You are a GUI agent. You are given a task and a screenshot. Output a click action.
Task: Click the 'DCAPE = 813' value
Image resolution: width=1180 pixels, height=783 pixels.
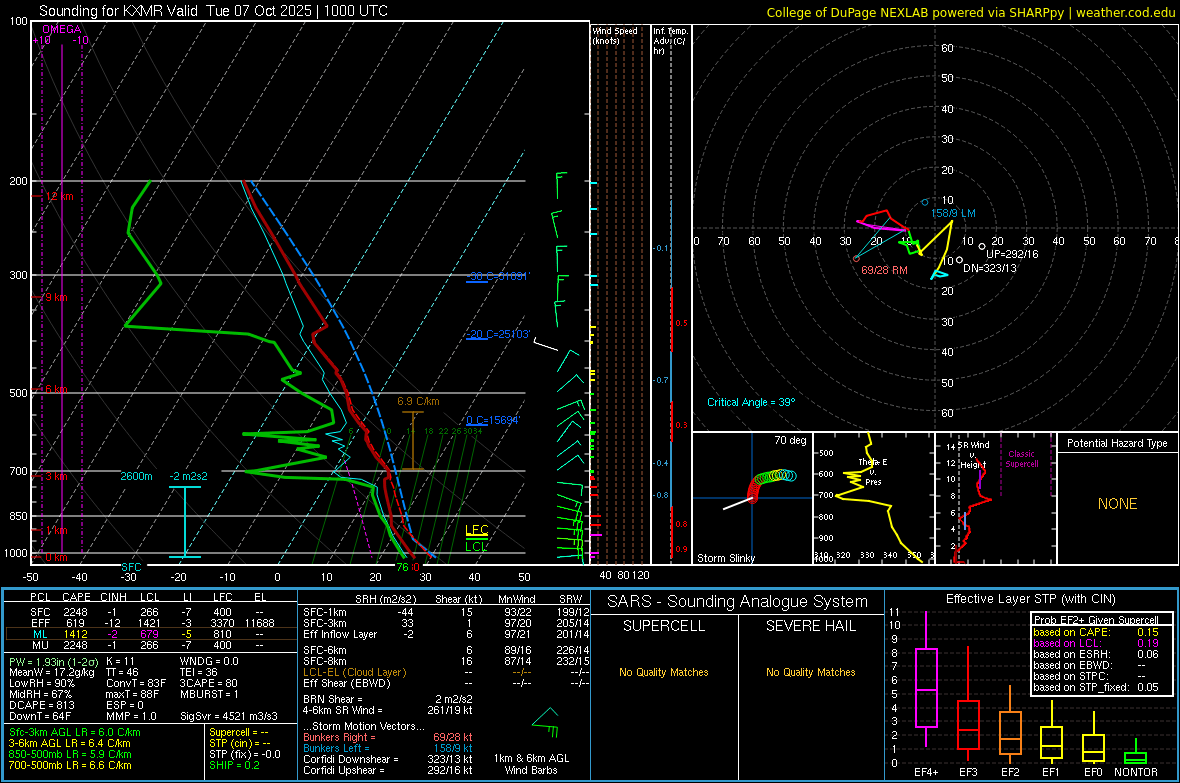tap(41, 705)
